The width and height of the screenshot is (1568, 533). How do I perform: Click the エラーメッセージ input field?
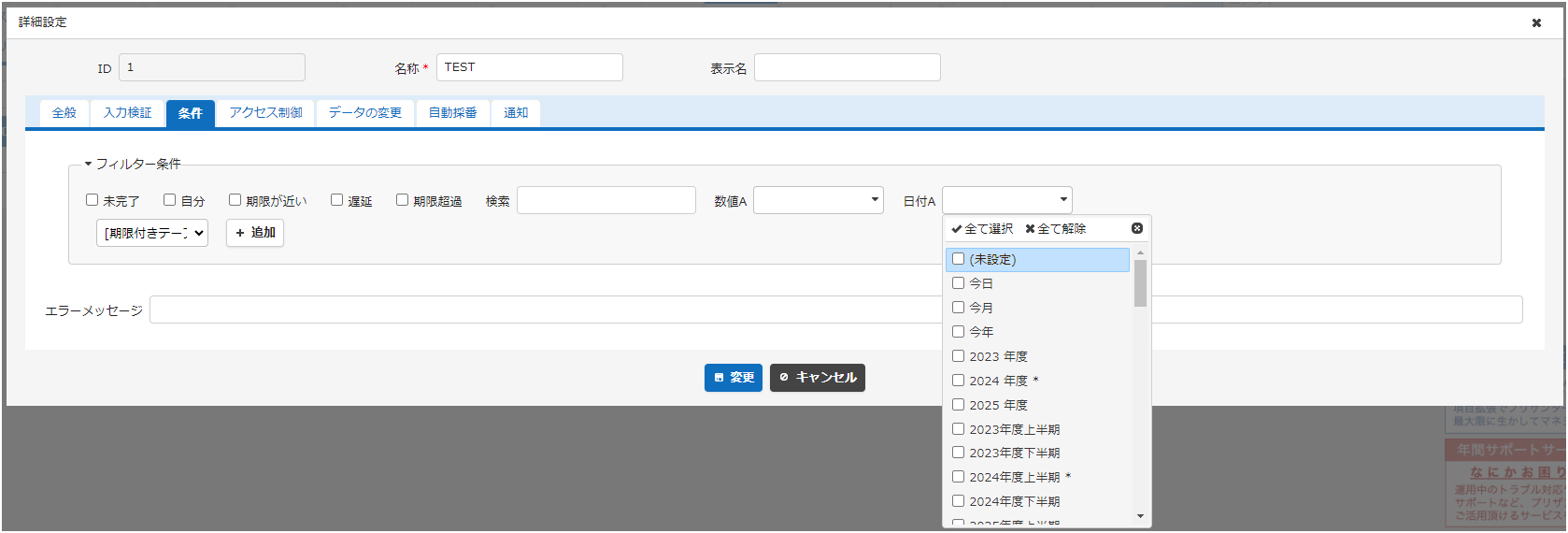[x=836, y=310]
